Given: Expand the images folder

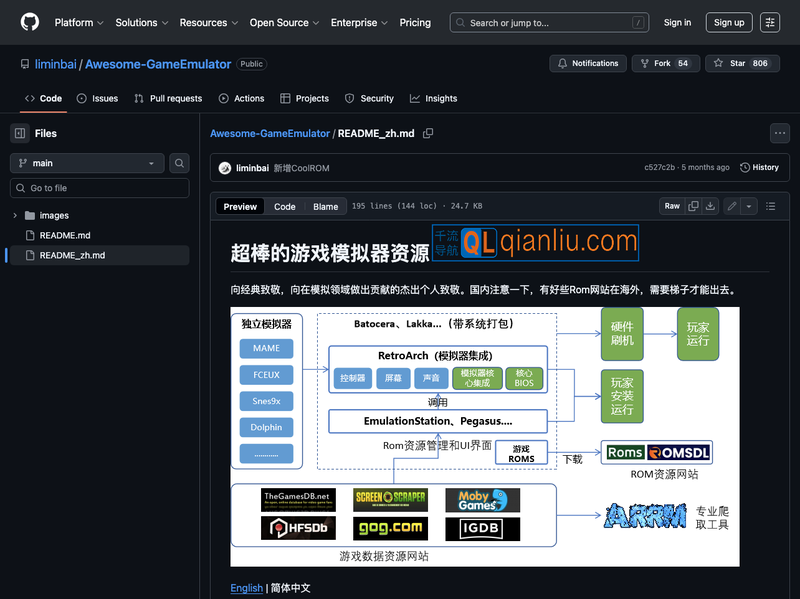Looking at the screenshot, I should [x=15, y=215].
